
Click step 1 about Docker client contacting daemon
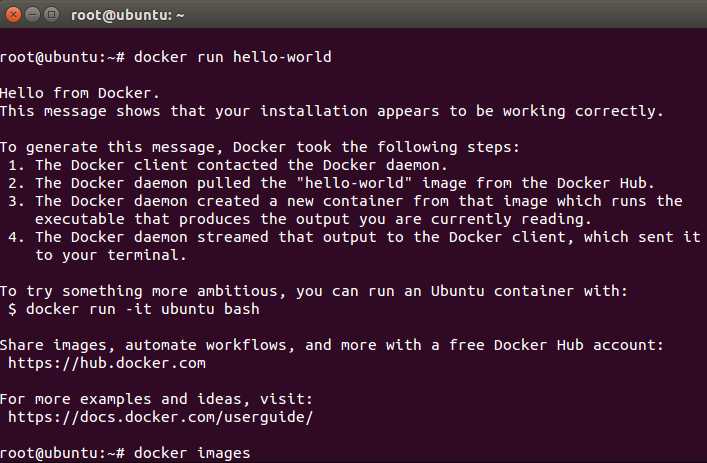click(x=228, y=165)
